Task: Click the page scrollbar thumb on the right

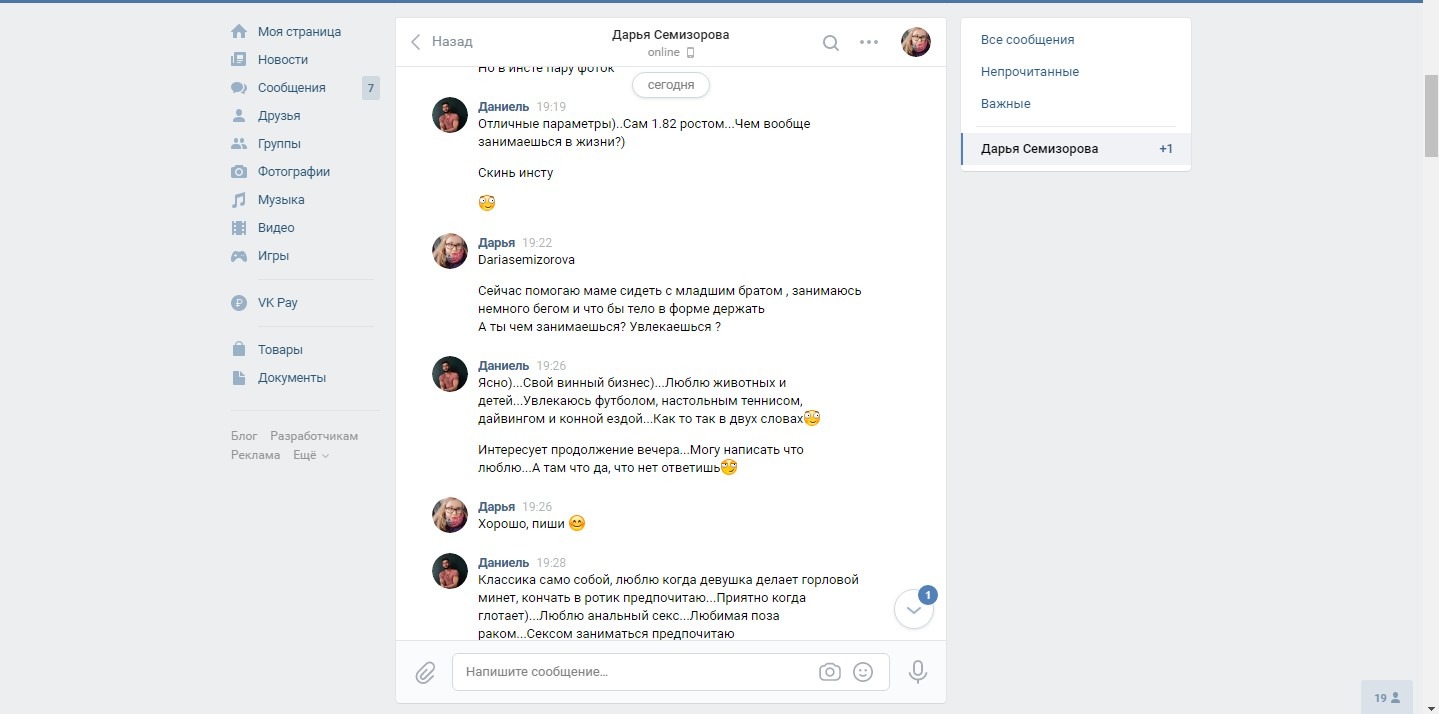Action: click(1431, 116)
